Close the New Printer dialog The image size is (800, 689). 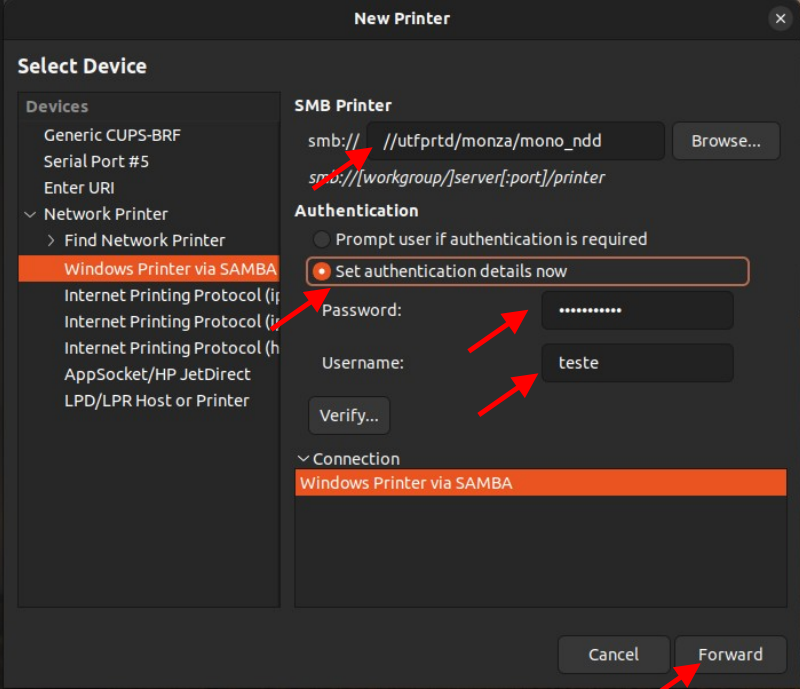(x=780, y=18)
